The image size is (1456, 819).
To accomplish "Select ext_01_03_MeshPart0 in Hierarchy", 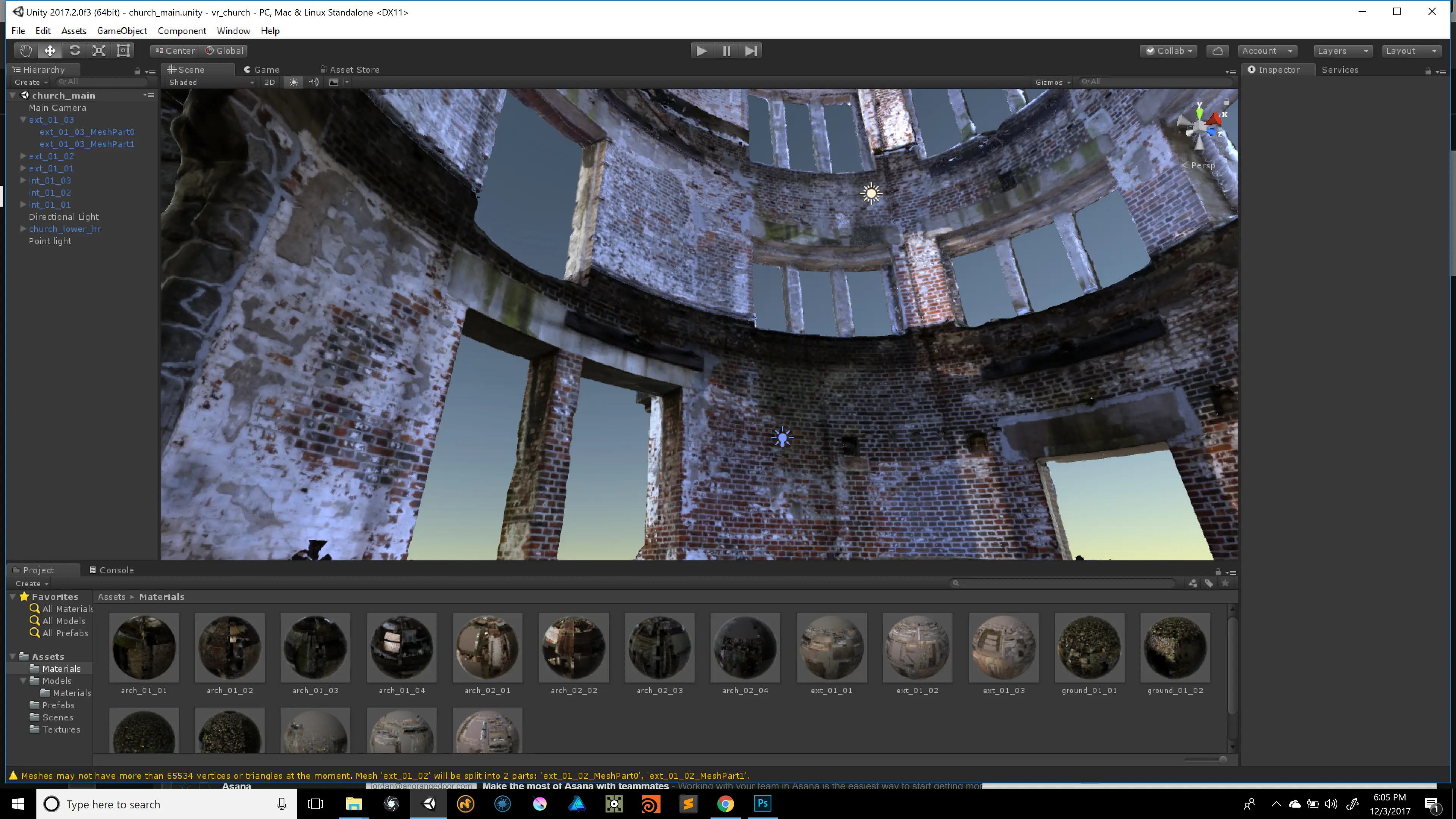I will (x=87, y=132).
